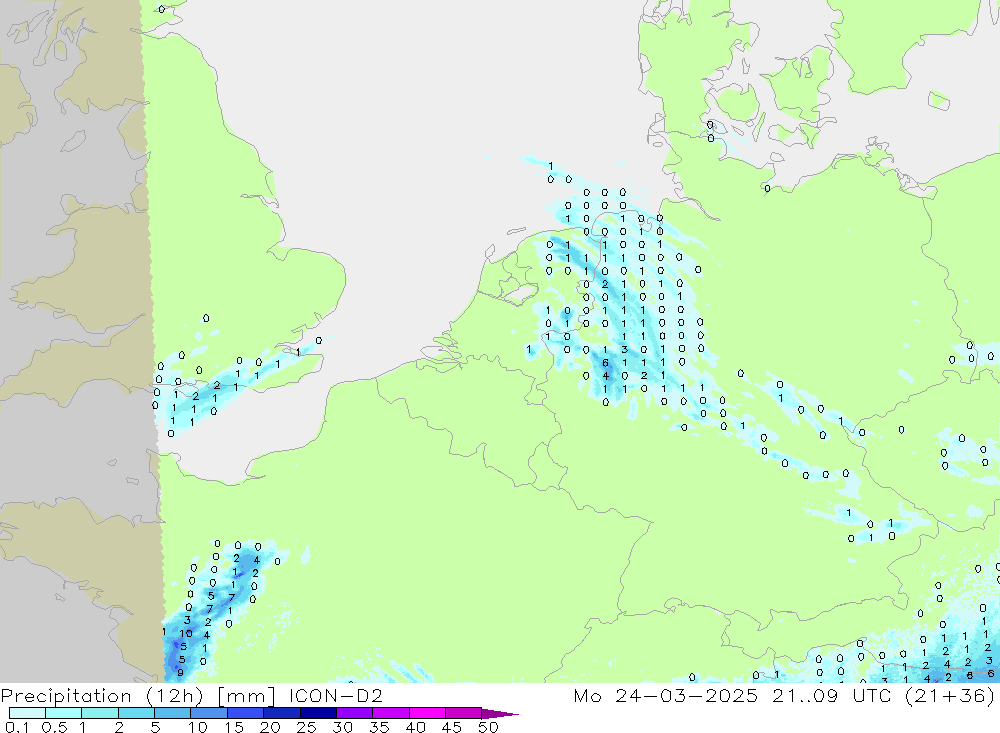Screen dimensions: 1000x733
Task: Click the "Precipitation (12h) [mm]" title text
Action: click(138, 696)
